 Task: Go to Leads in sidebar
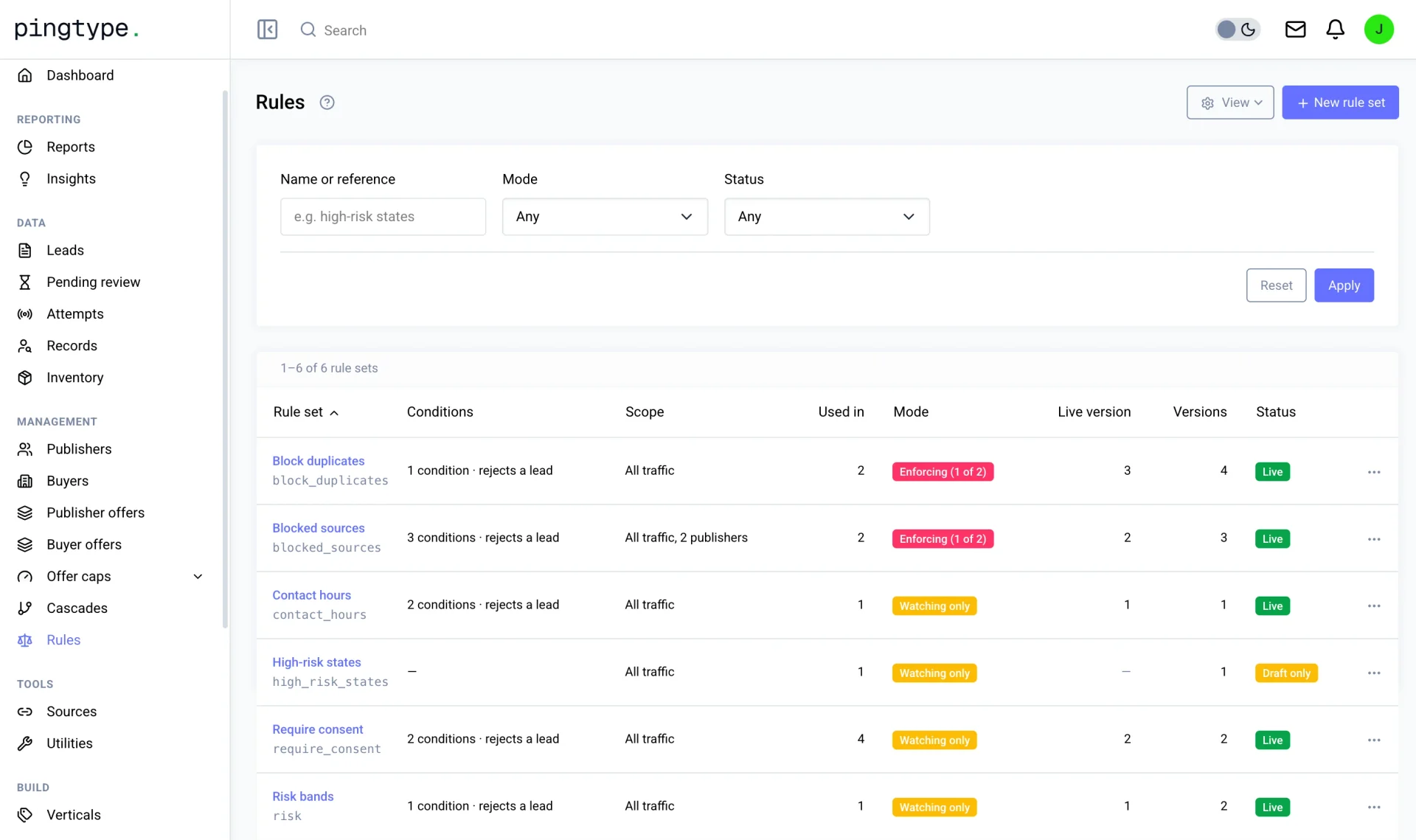pos(65,250)
